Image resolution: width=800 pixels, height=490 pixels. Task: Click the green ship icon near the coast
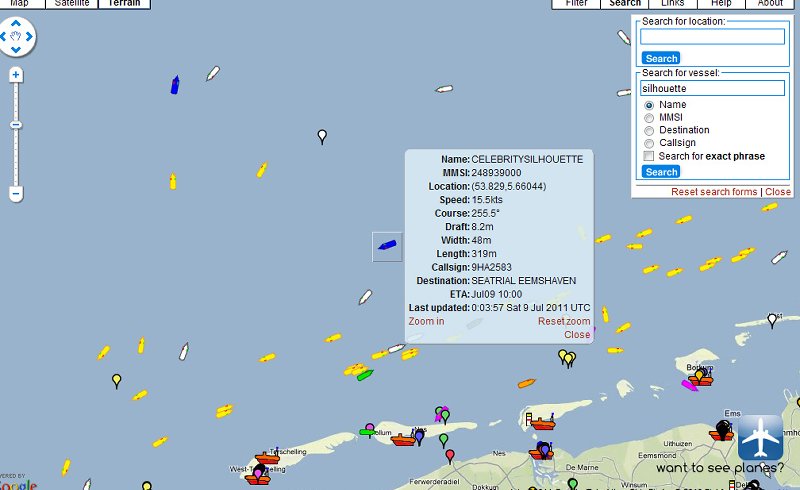(365, 375)
